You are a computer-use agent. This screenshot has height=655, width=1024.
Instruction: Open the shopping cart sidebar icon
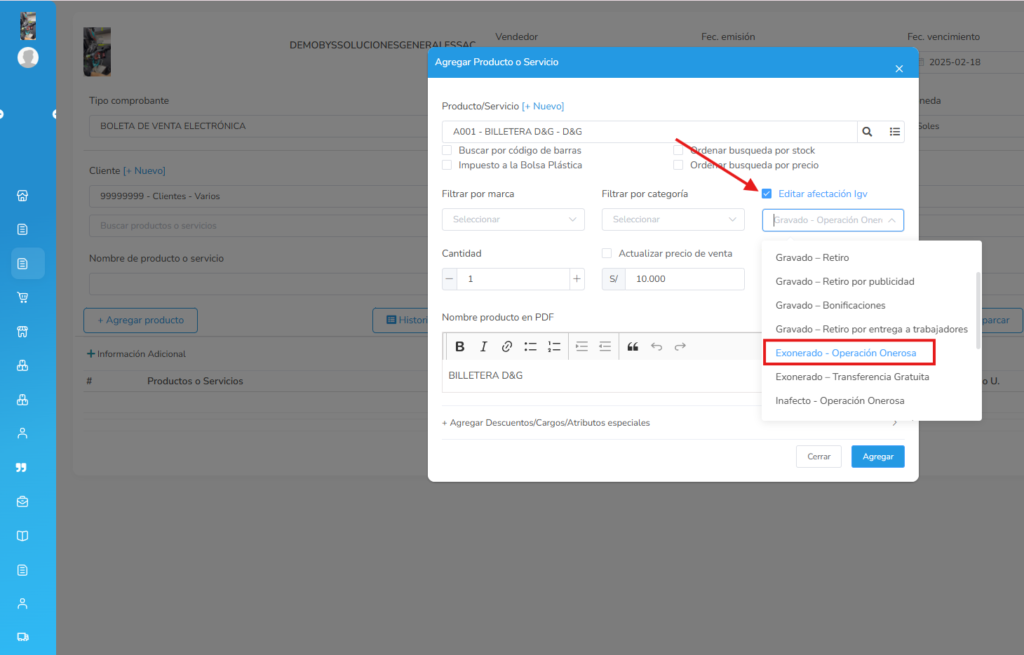(22, 297)
